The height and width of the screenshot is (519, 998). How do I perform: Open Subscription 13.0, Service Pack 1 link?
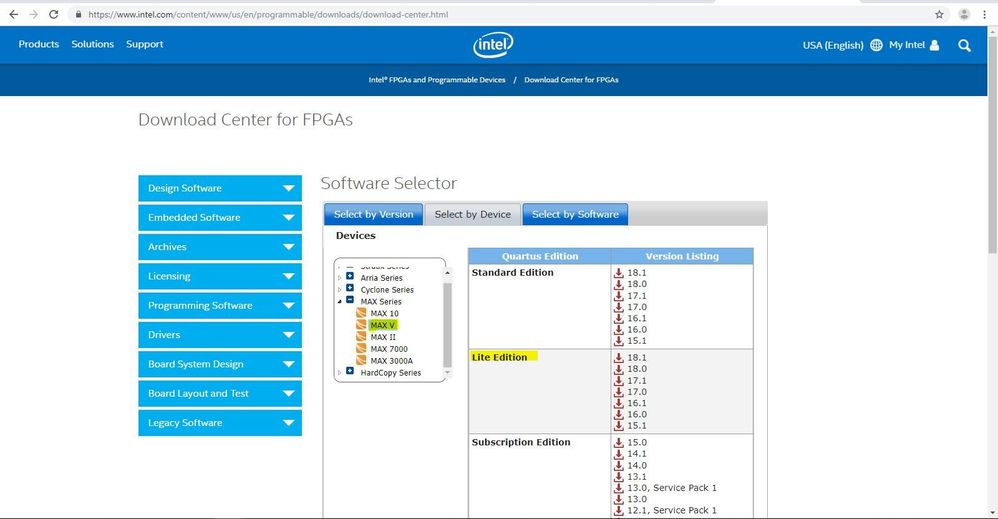(671, 488)
